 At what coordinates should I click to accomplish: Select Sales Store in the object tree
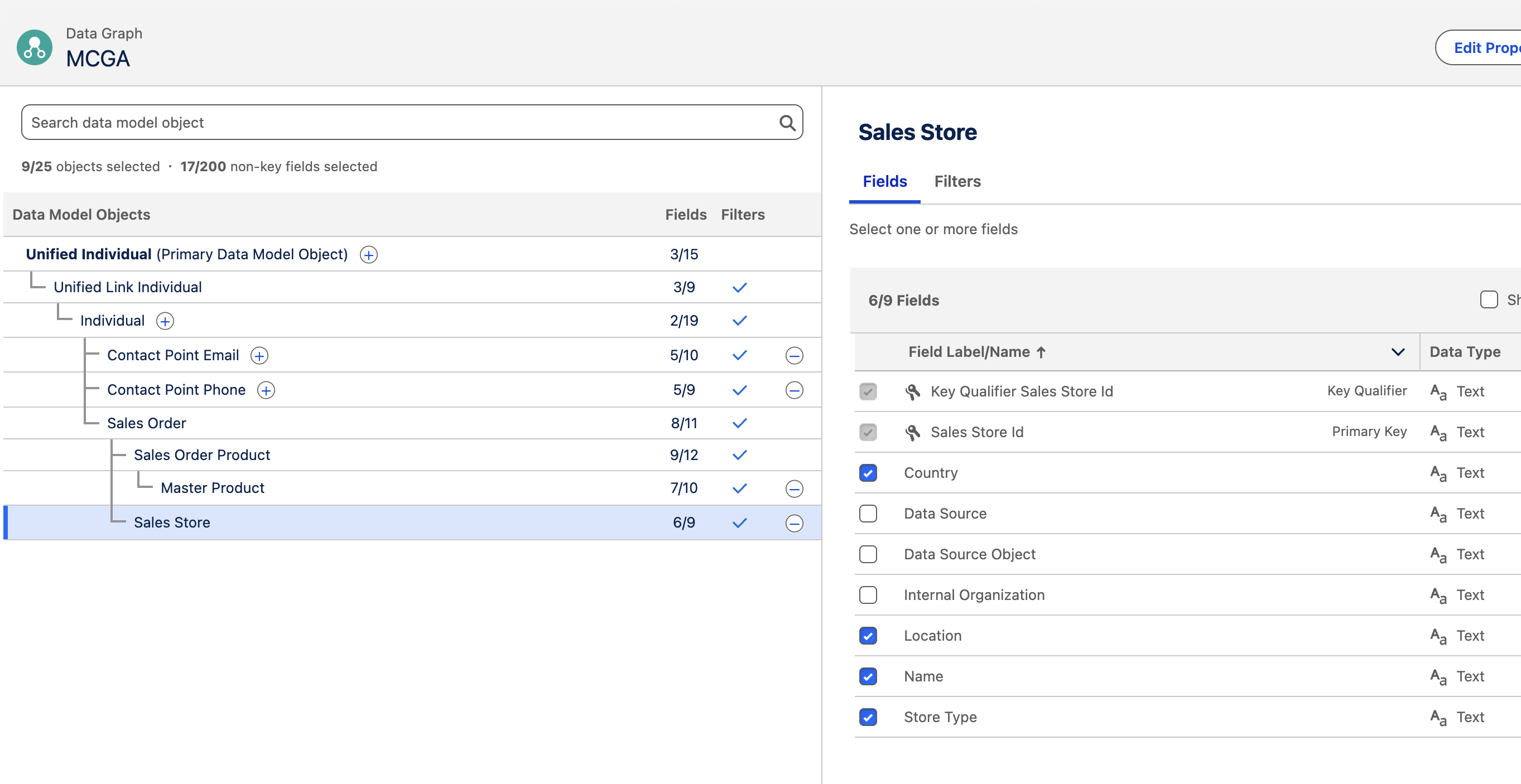pos(172,522)
